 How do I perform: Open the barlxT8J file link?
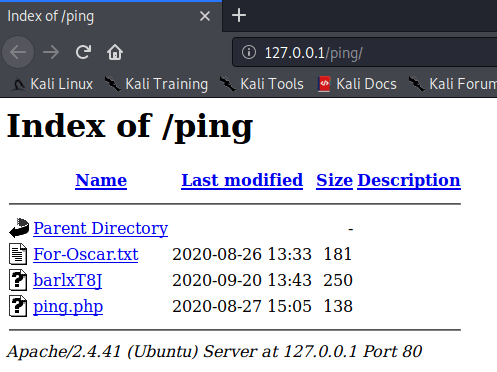[x=68, y=280]
